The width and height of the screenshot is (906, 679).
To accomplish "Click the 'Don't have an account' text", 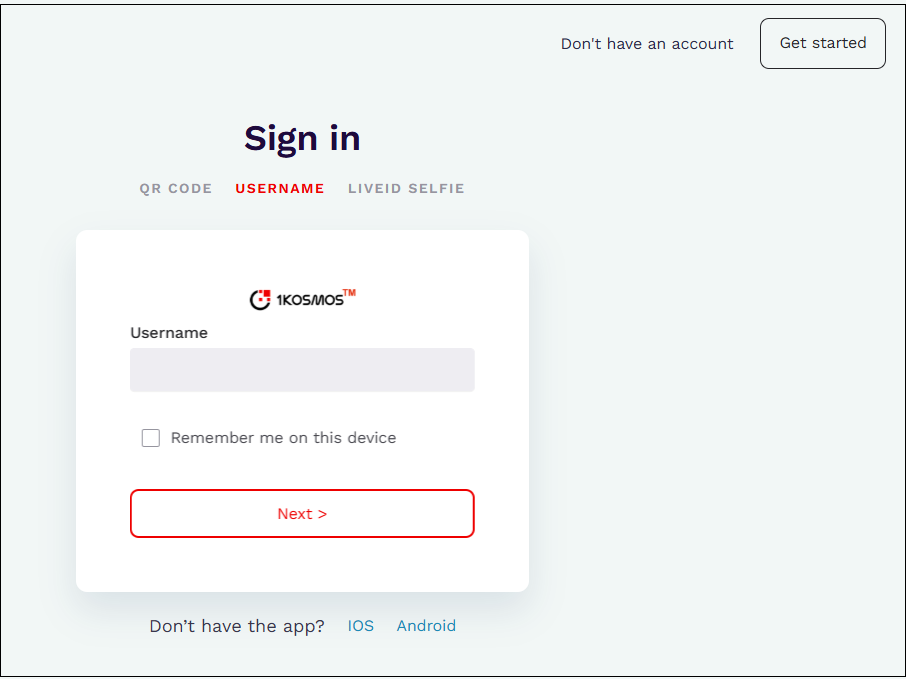I will pos(647,44).
